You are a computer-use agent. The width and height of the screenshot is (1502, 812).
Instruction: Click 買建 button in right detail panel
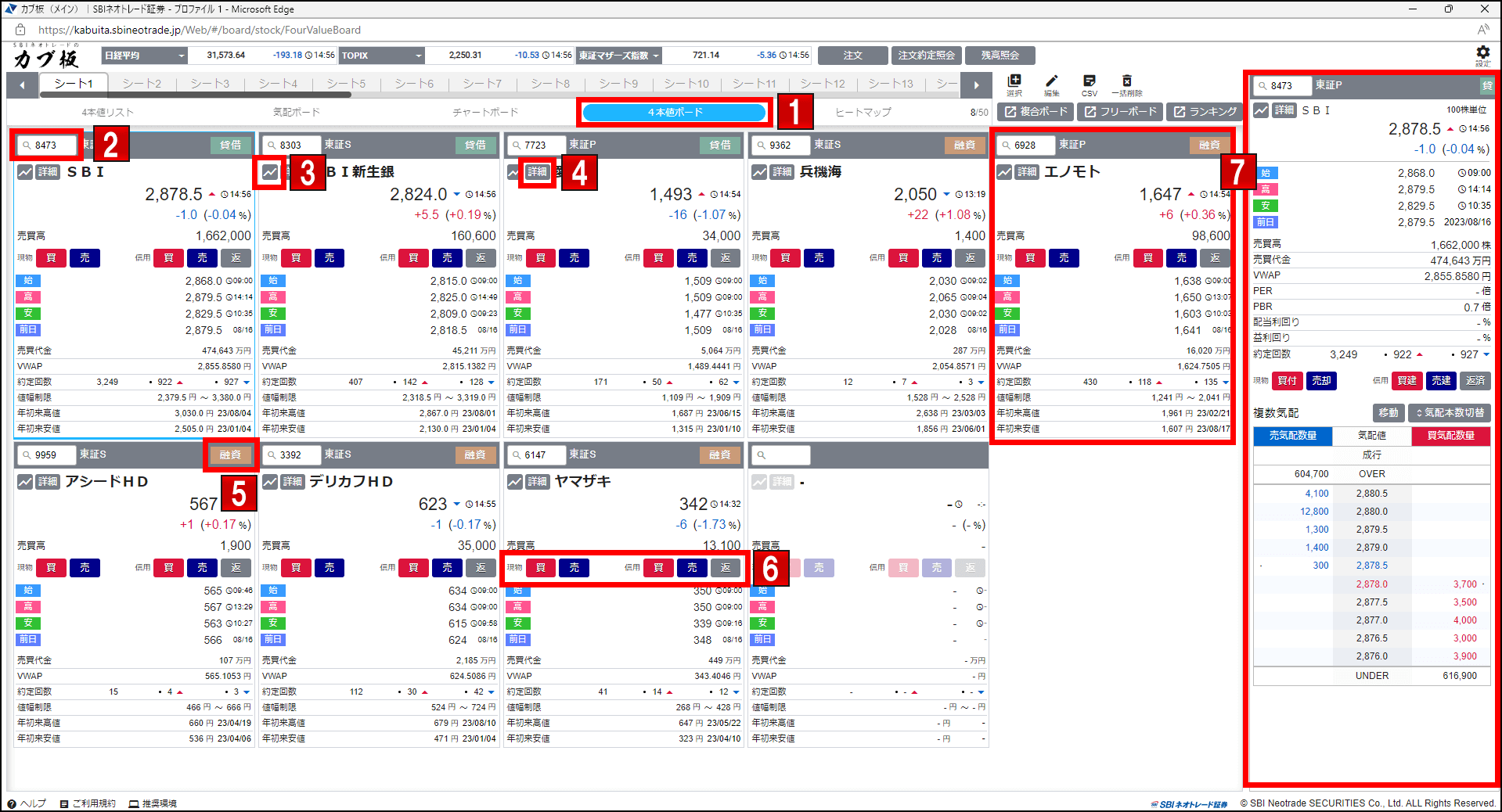click(x=1407, y=381)
